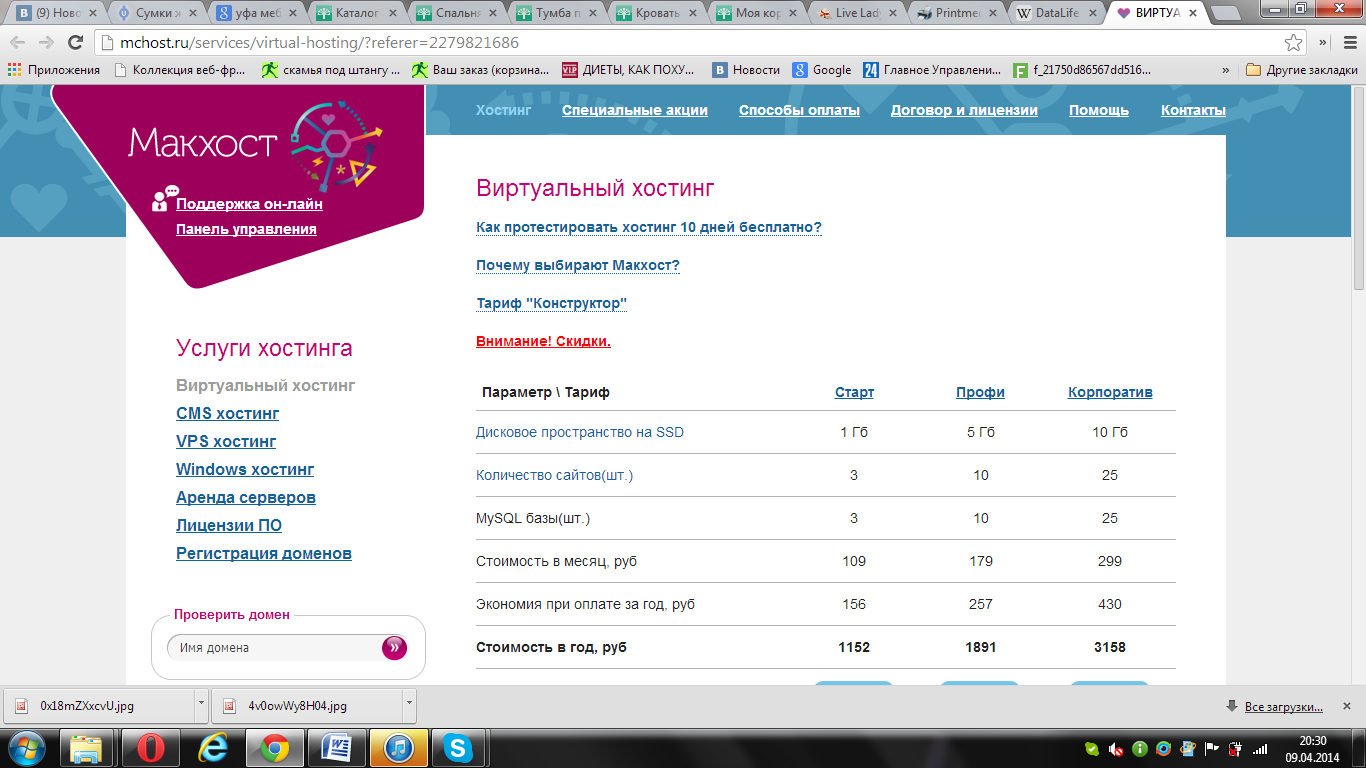Open Способы оплаты in the site menu
1366x768 pixels.
(799, 110)
